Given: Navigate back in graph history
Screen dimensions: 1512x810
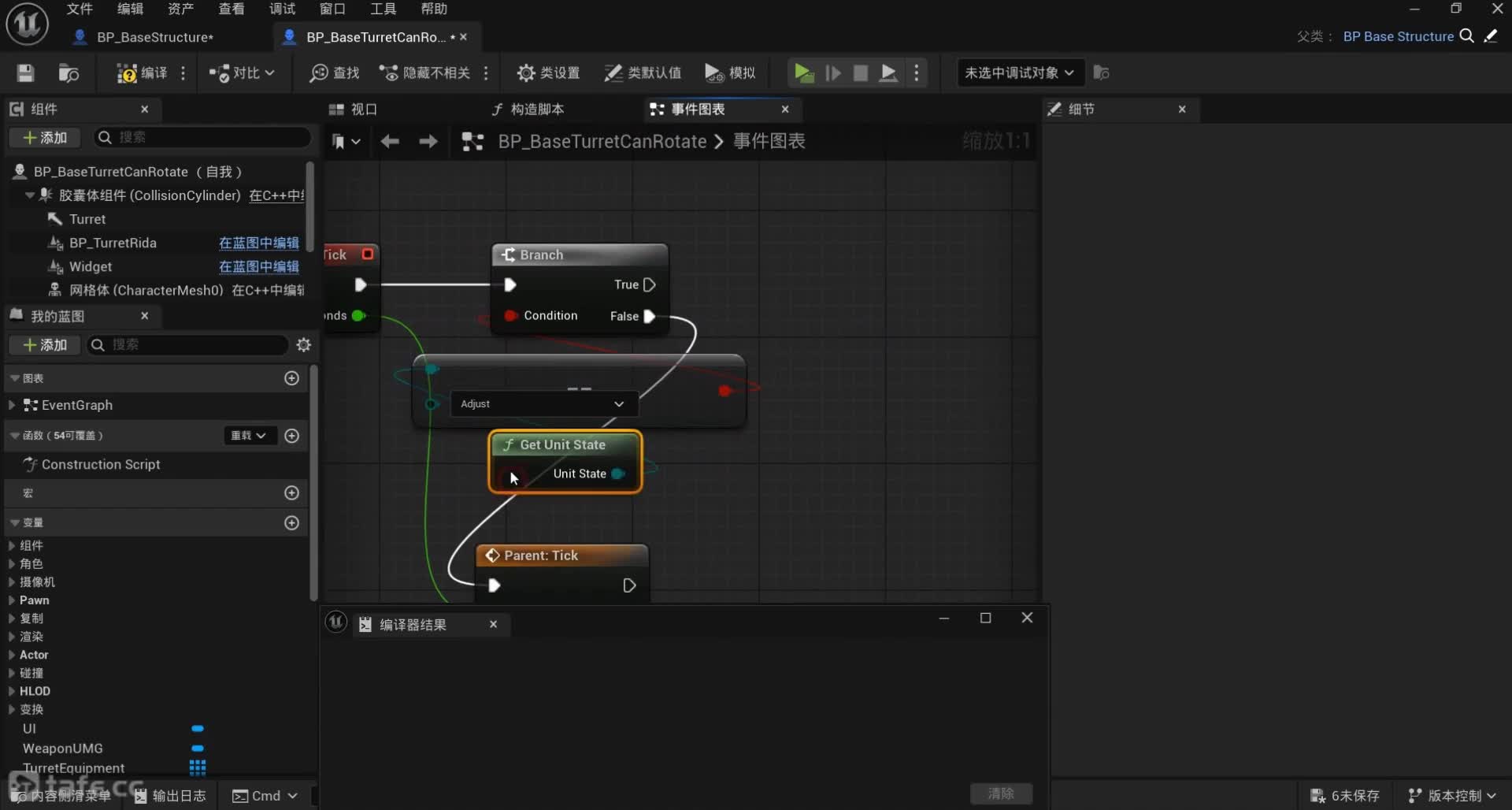Looking at the screenshot, I should 390,142.
